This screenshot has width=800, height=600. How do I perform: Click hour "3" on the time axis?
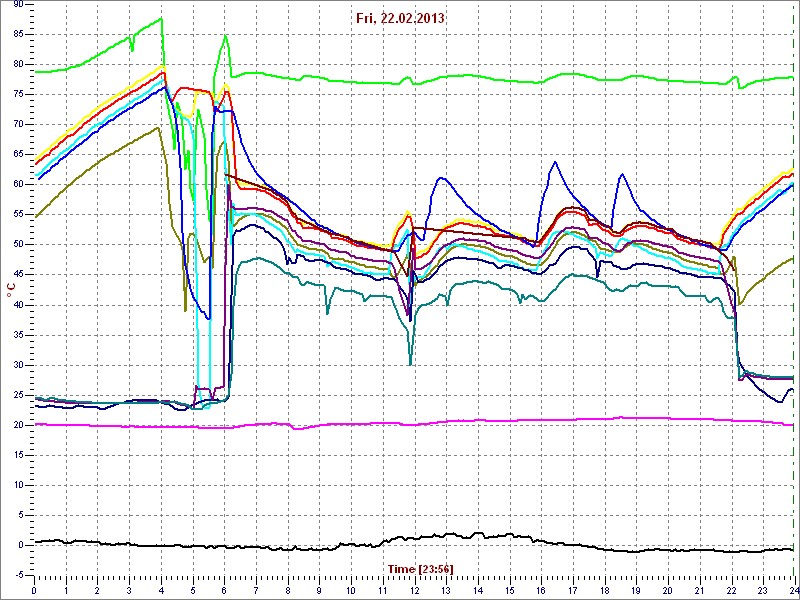129,591
